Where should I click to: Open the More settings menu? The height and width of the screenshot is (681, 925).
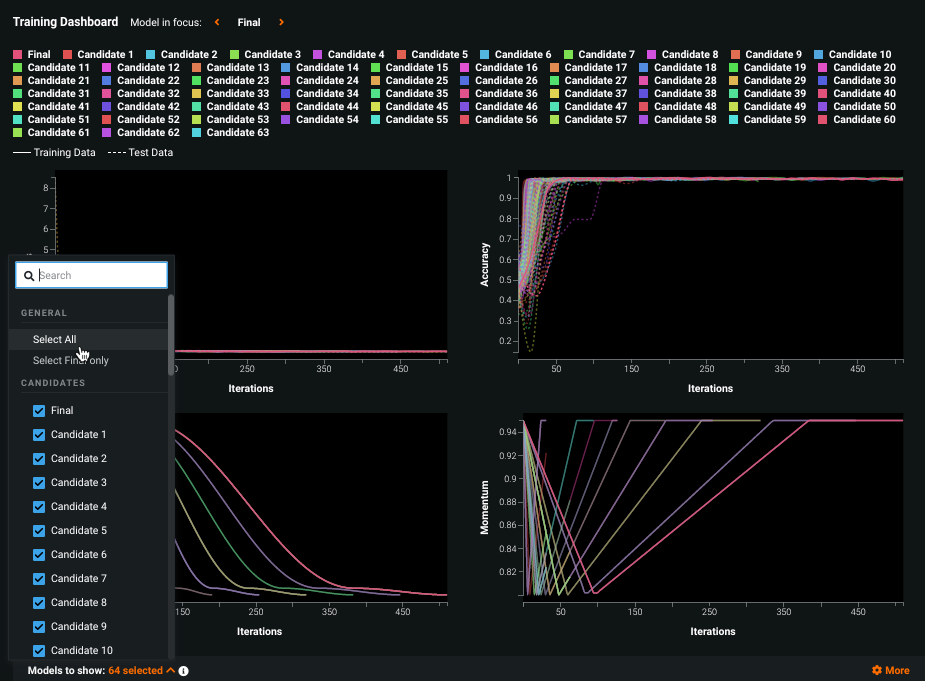(897, 670)
